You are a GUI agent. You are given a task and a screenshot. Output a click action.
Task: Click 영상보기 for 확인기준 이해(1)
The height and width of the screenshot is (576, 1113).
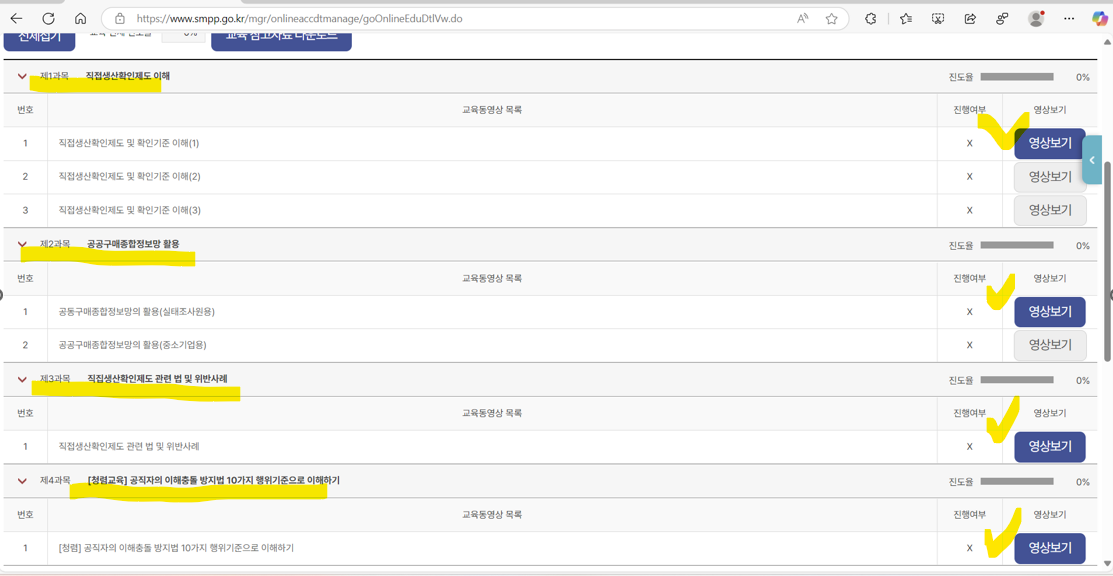pos(1050,143)
